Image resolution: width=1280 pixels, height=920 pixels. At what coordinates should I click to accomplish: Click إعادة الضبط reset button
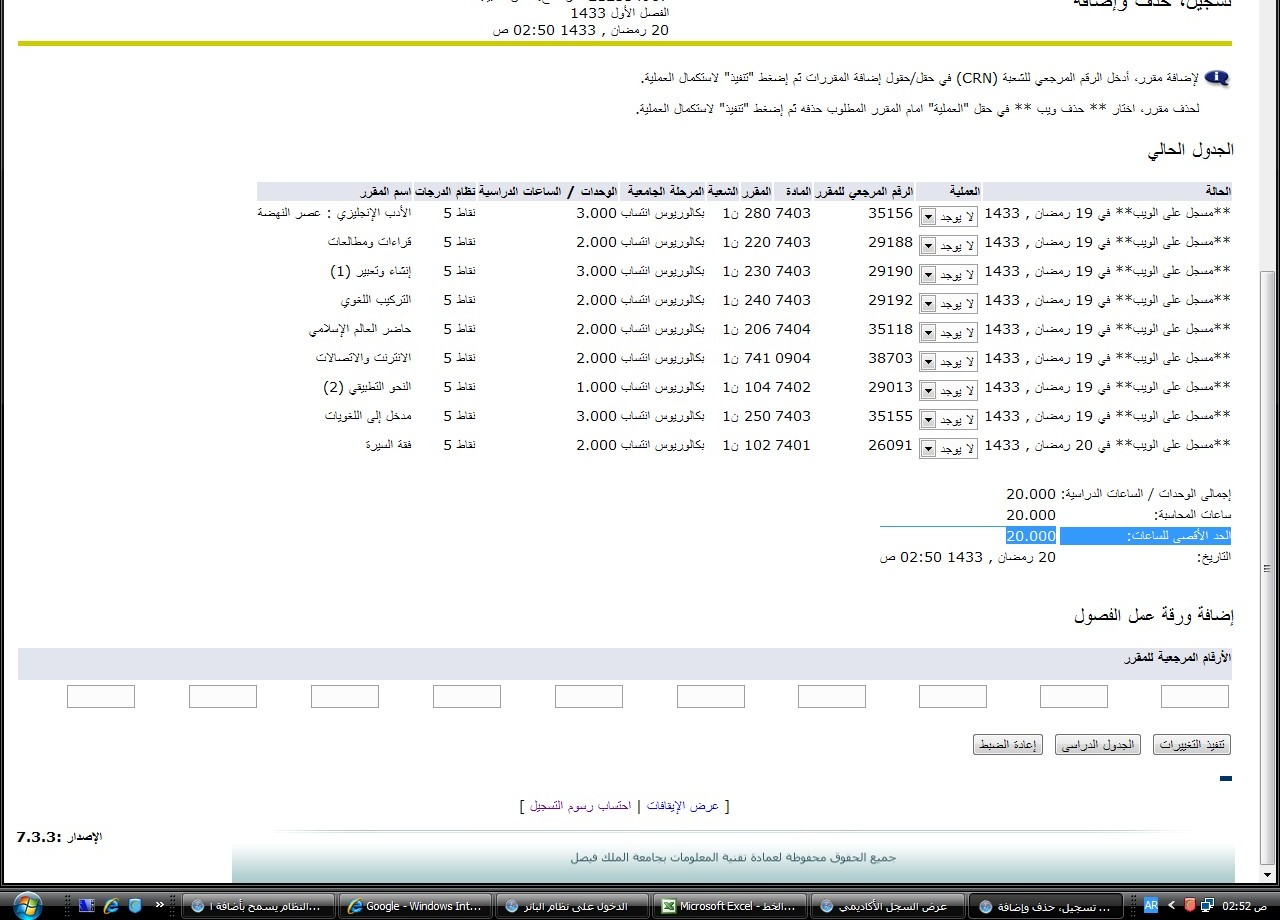(x=1008, y=745)
